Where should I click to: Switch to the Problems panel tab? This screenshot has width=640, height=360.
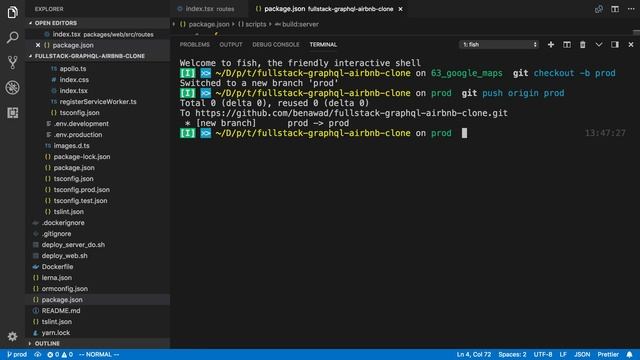point(195,44)
